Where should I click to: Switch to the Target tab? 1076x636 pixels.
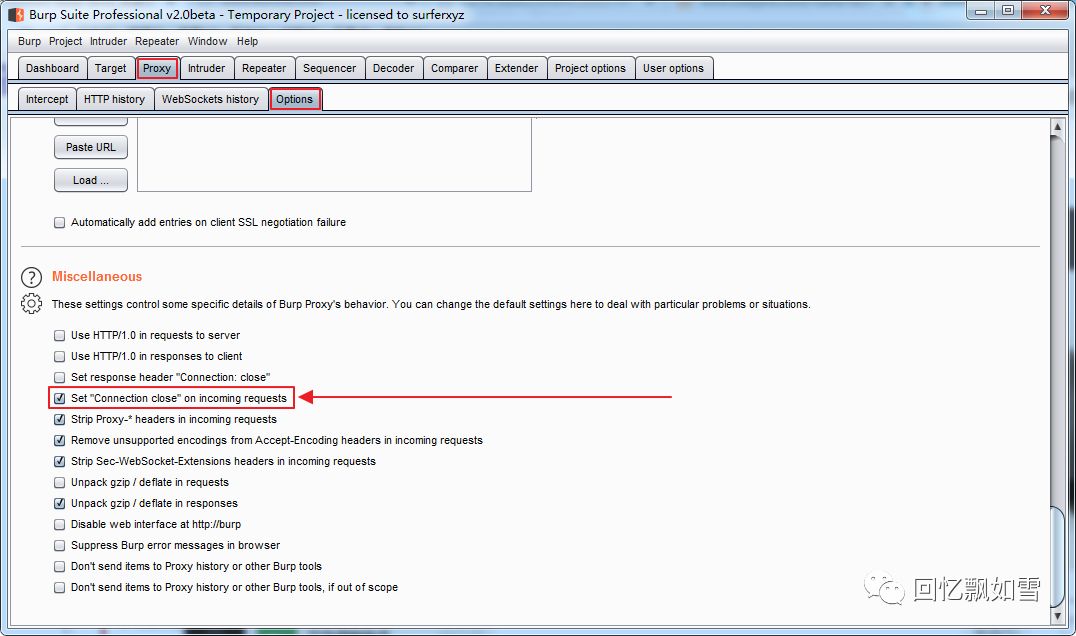tap(110, 68)
